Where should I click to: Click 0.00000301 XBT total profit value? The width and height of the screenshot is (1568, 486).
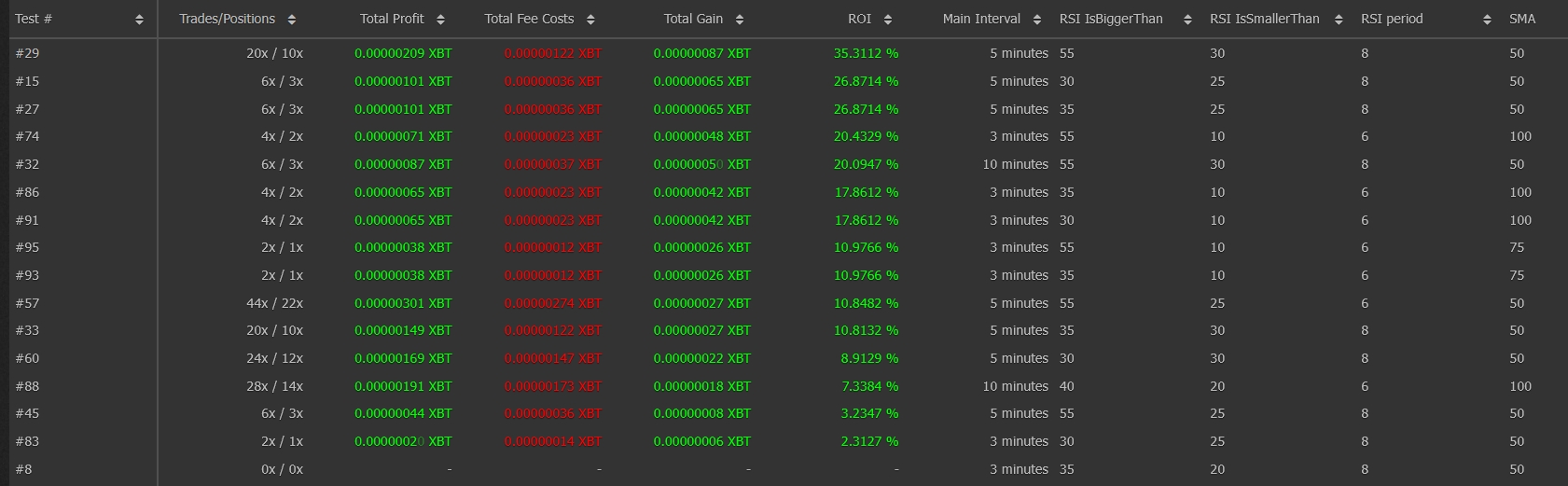pos(403,303)
